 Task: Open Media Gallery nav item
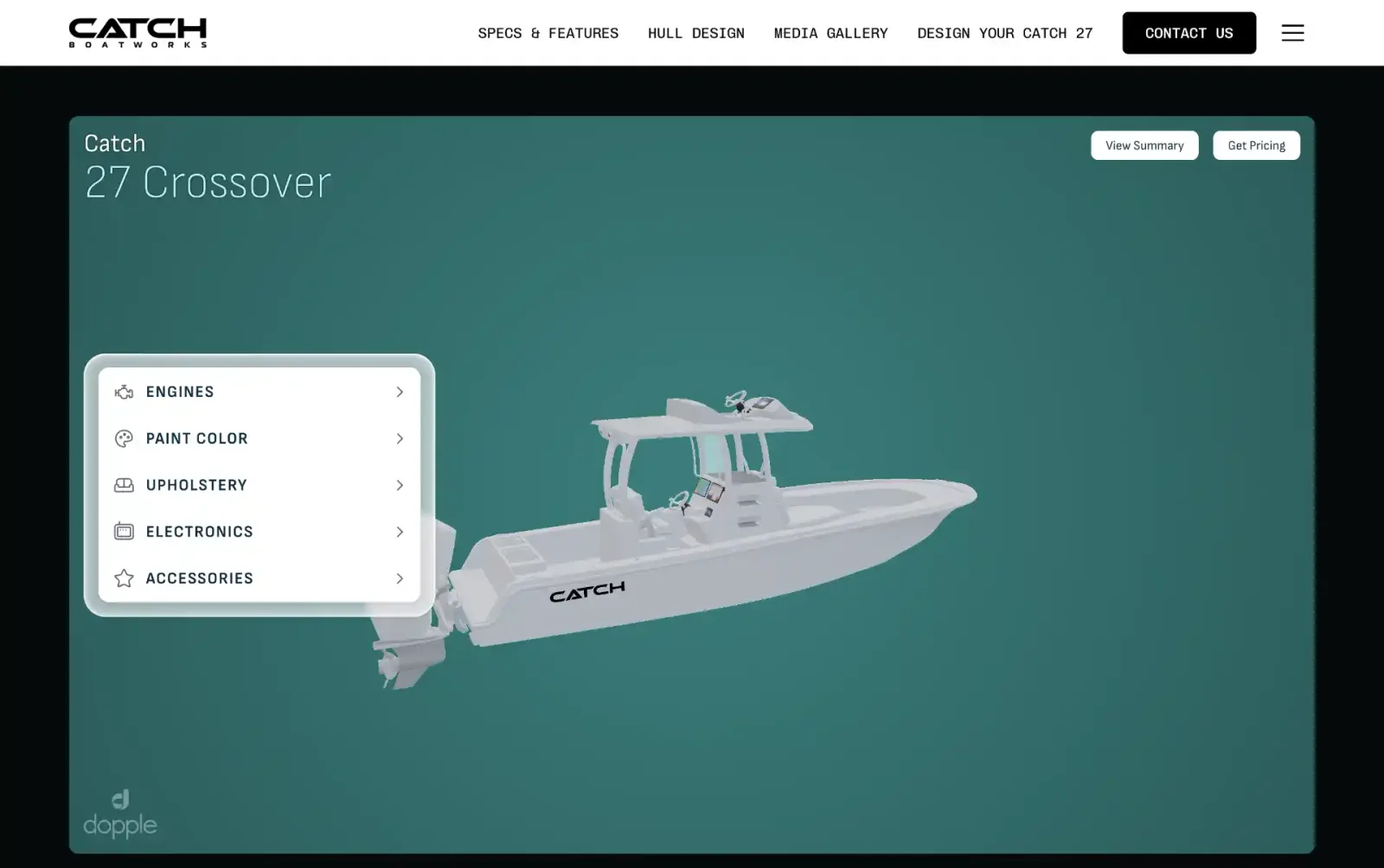click(x=831, y=33)
